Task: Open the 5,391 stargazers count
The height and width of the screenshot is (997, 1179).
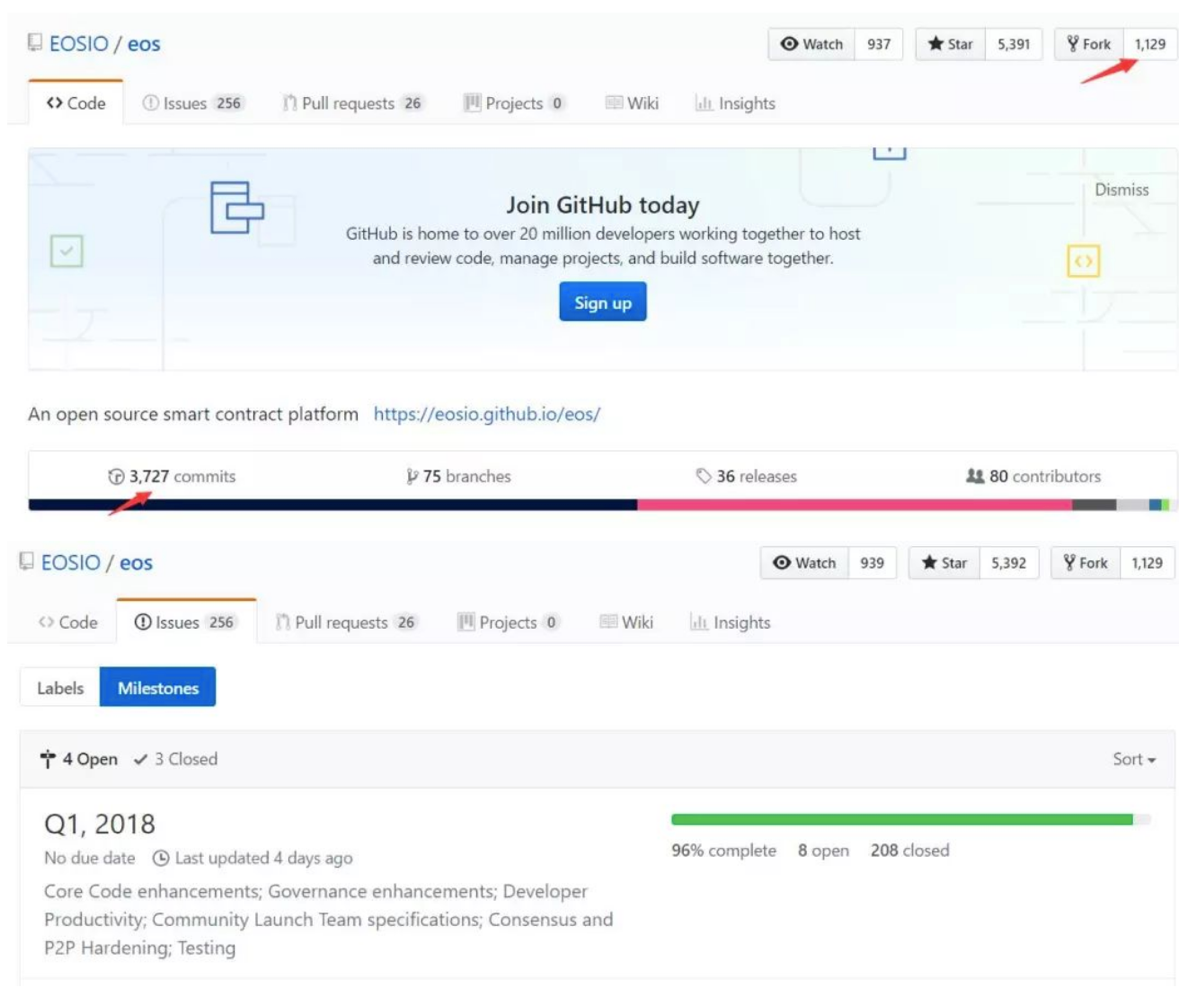Action: pyautogui.click(x=1014, y=44)
